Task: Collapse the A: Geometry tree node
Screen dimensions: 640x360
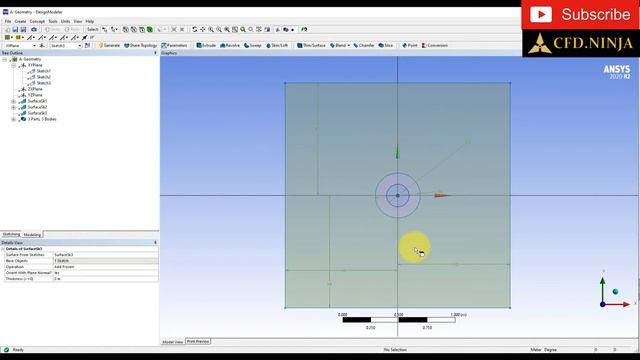Action: point(4,59)
